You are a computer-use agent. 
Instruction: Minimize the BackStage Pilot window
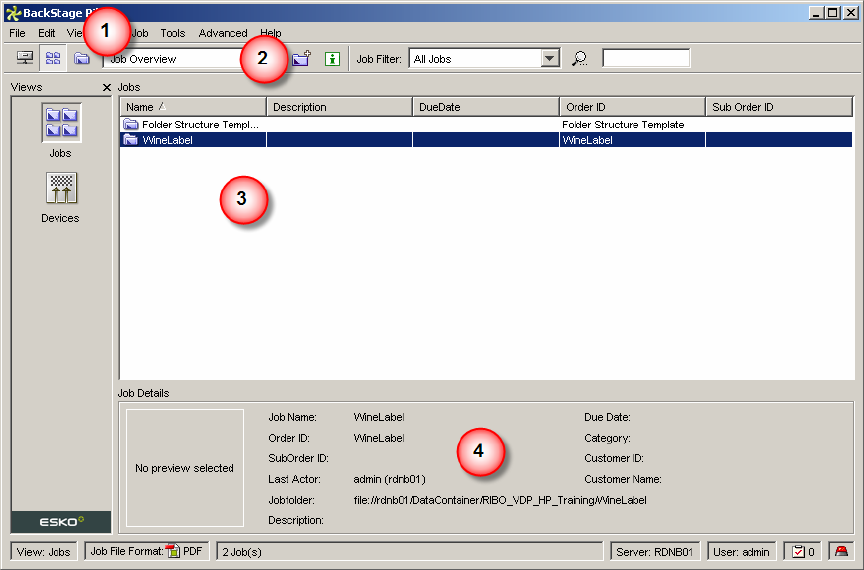(x=817, y=13)
